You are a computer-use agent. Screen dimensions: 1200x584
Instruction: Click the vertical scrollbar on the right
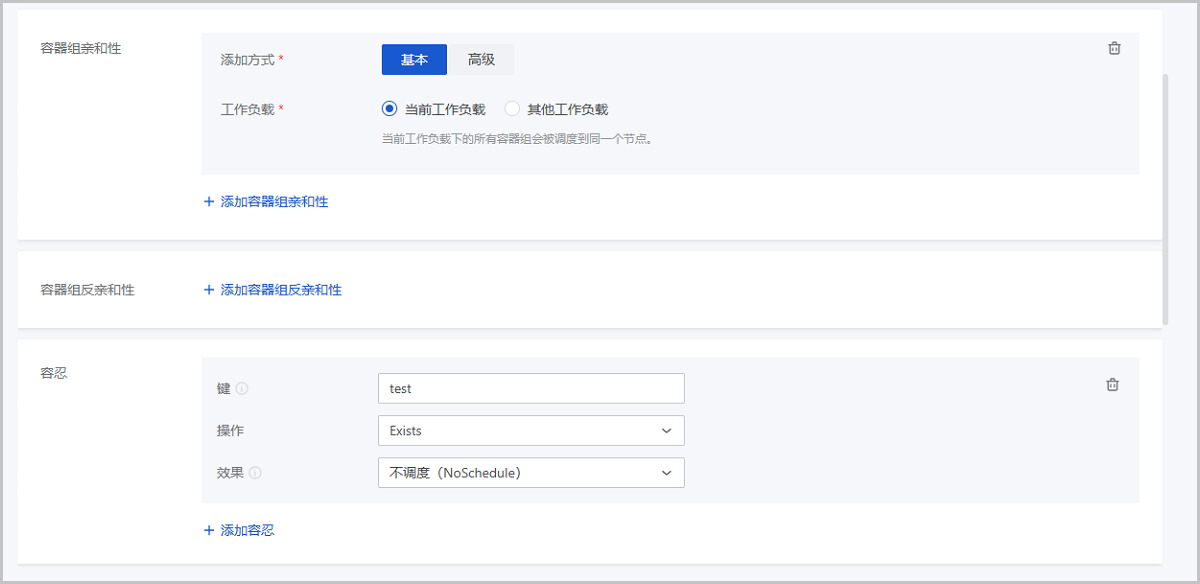click(x=1165, y=198)
